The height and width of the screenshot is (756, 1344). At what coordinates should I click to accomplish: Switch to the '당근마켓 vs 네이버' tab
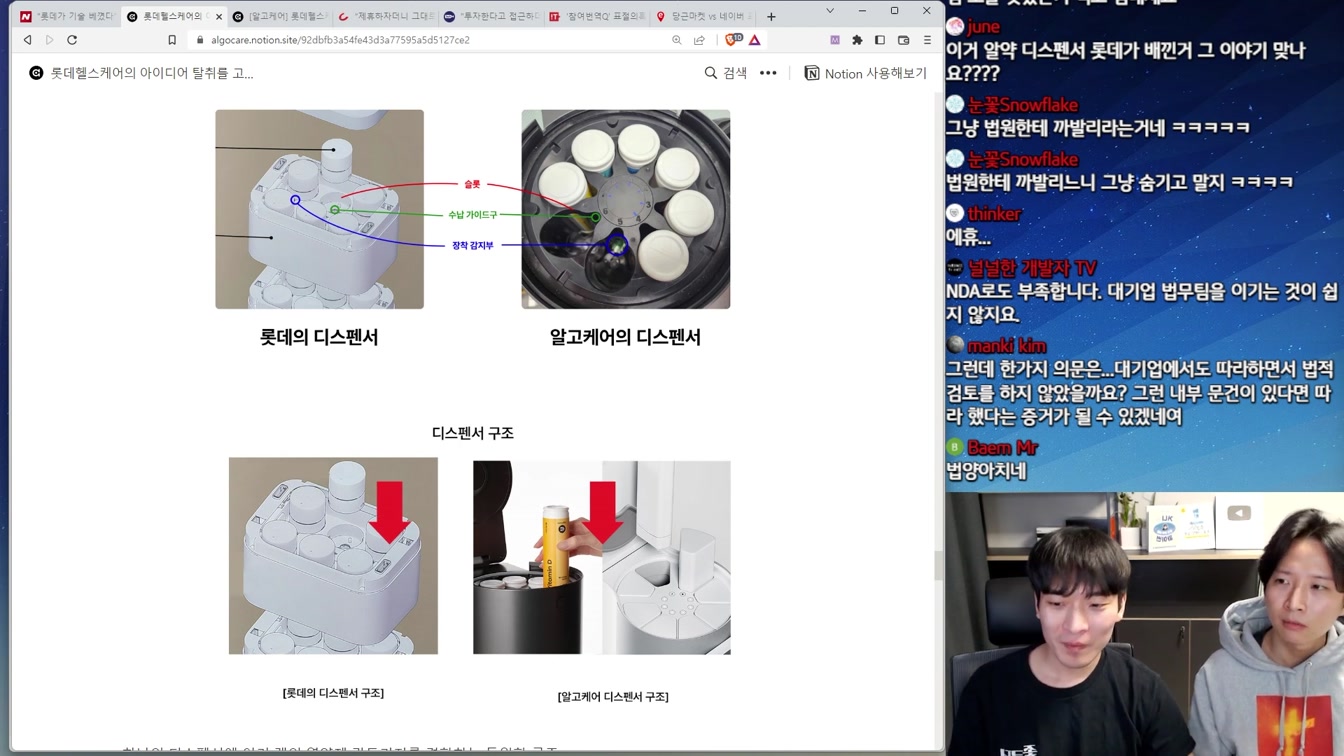tap(703, 16)
